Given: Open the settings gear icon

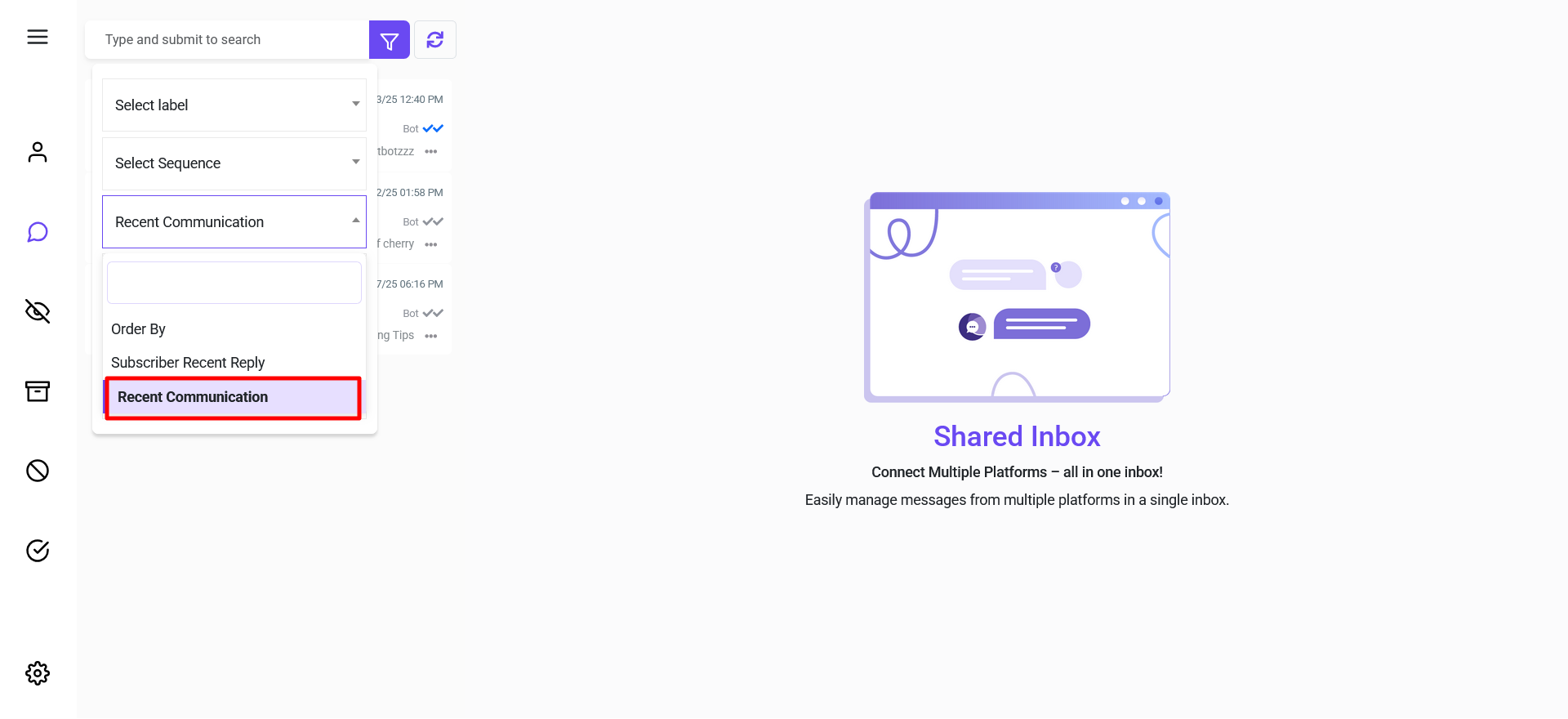Looking at the screenshot, I should point(38,673).
